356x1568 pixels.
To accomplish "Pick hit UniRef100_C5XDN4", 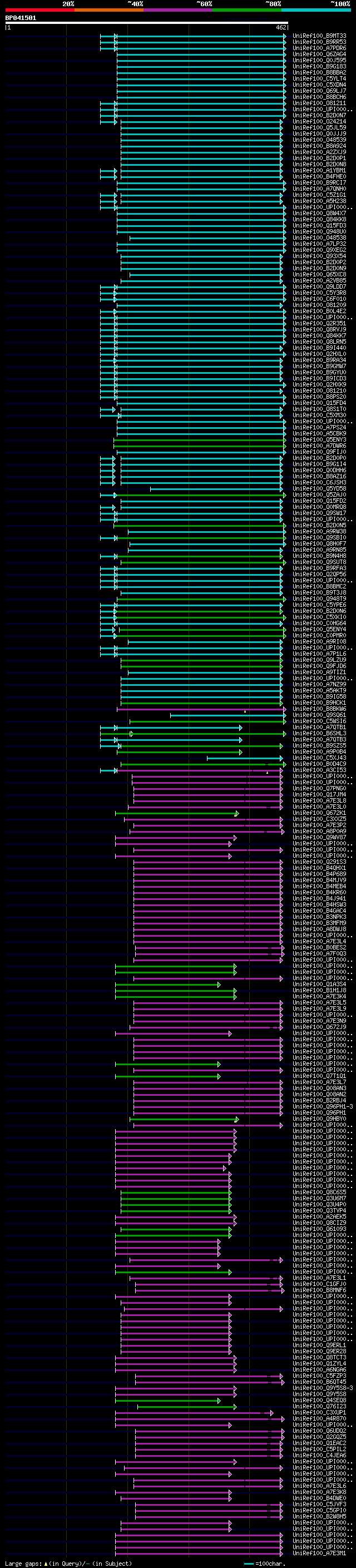I will (x=319, y=85).
